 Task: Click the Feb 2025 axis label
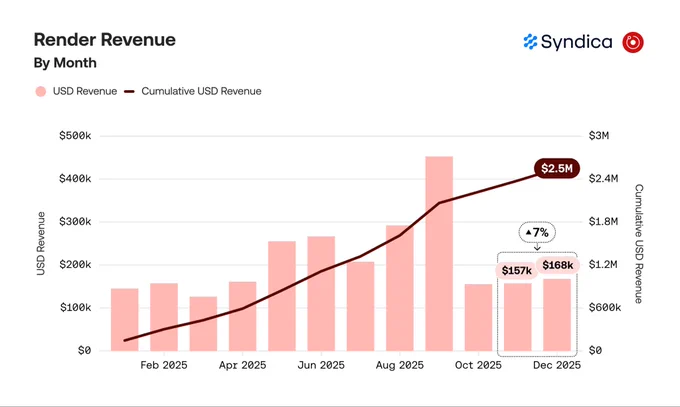(x=164, y=365)
